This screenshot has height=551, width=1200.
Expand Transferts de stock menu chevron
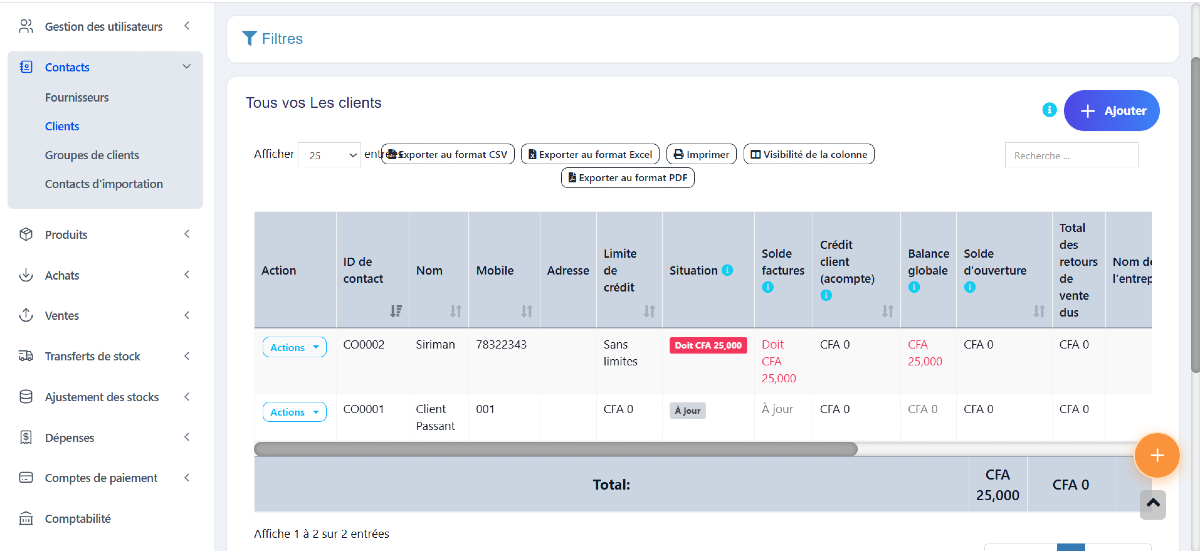pyautogui.click(x=187, y=356)
